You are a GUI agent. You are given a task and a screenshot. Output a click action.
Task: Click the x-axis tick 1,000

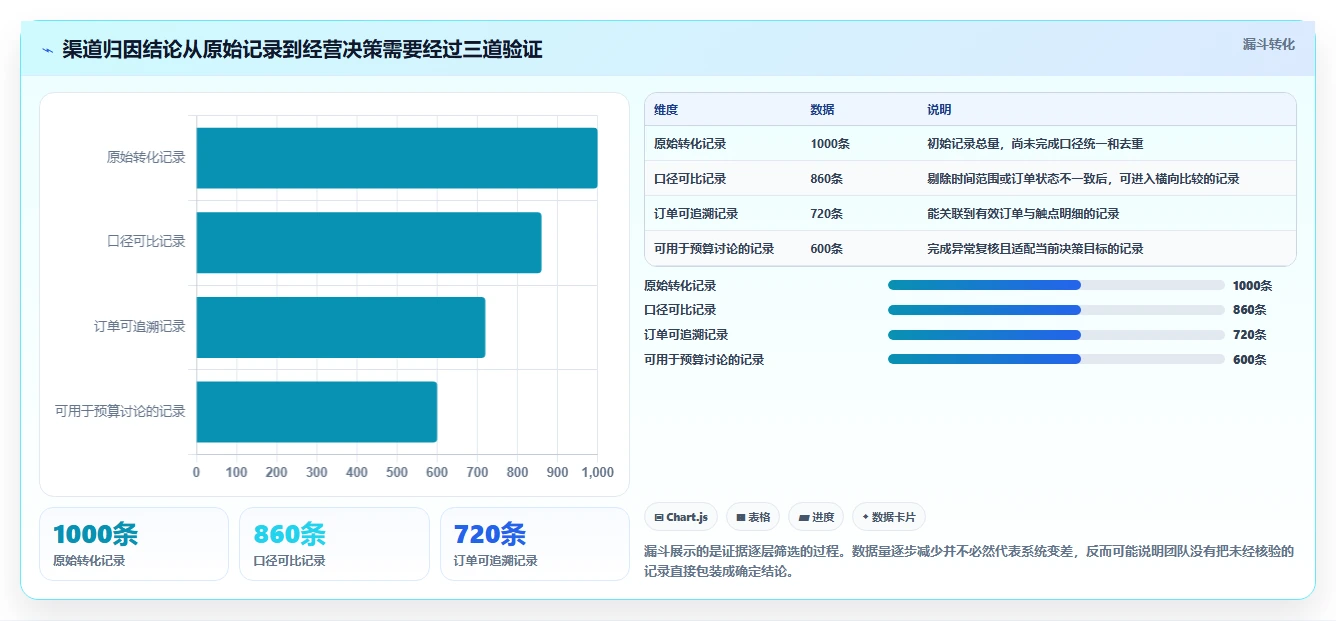click(597, 472)
